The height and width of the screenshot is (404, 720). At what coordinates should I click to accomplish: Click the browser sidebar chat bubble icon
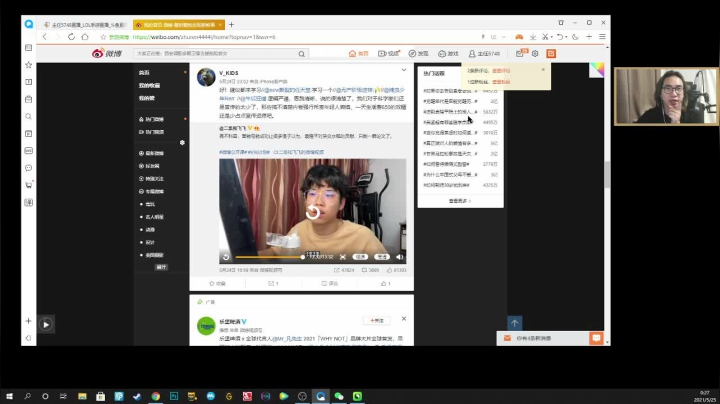[x=28, y=168]
